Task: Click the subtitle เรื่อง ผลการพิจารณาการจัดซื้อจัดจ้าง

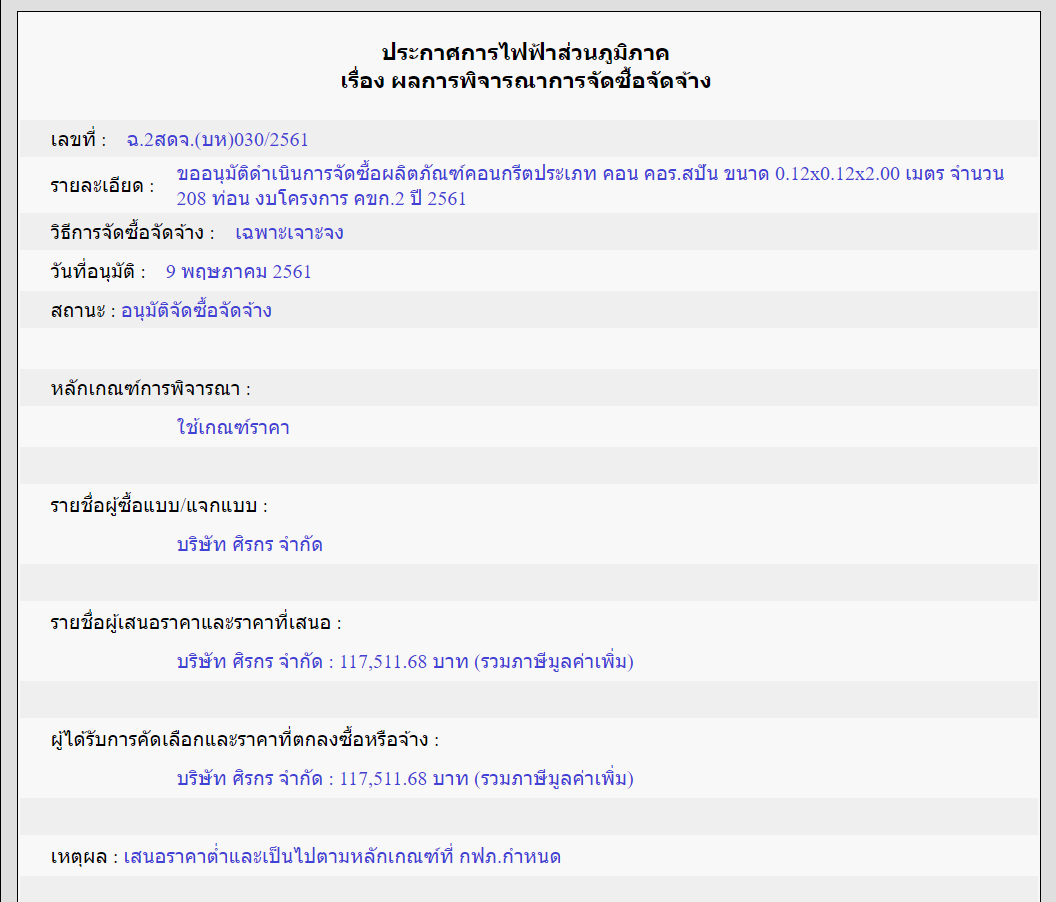Action: (x=525, y=82)
